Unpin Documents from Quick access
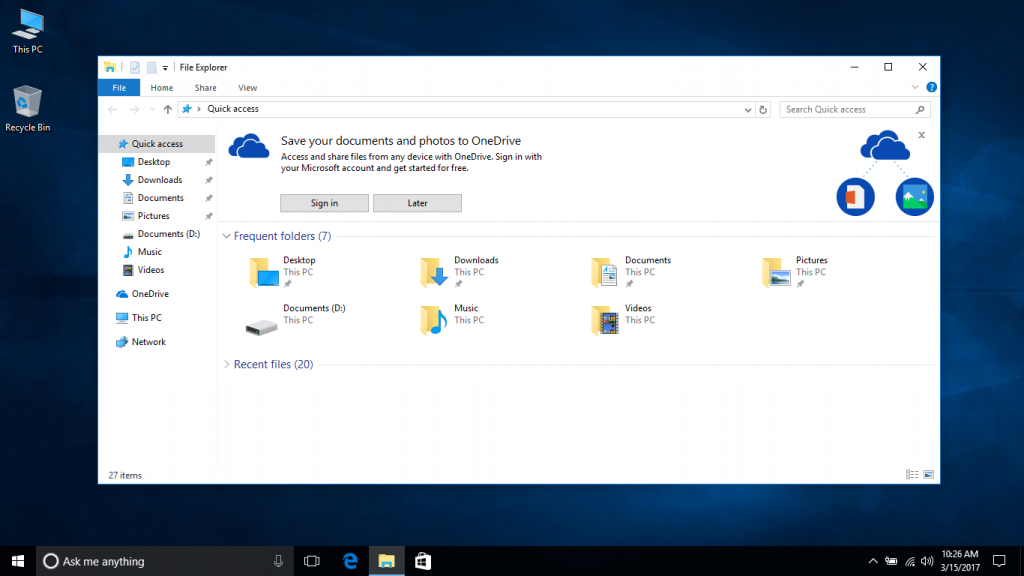Image resolution: width=1024 pixels, height=576 pixels. pos(208,197)
